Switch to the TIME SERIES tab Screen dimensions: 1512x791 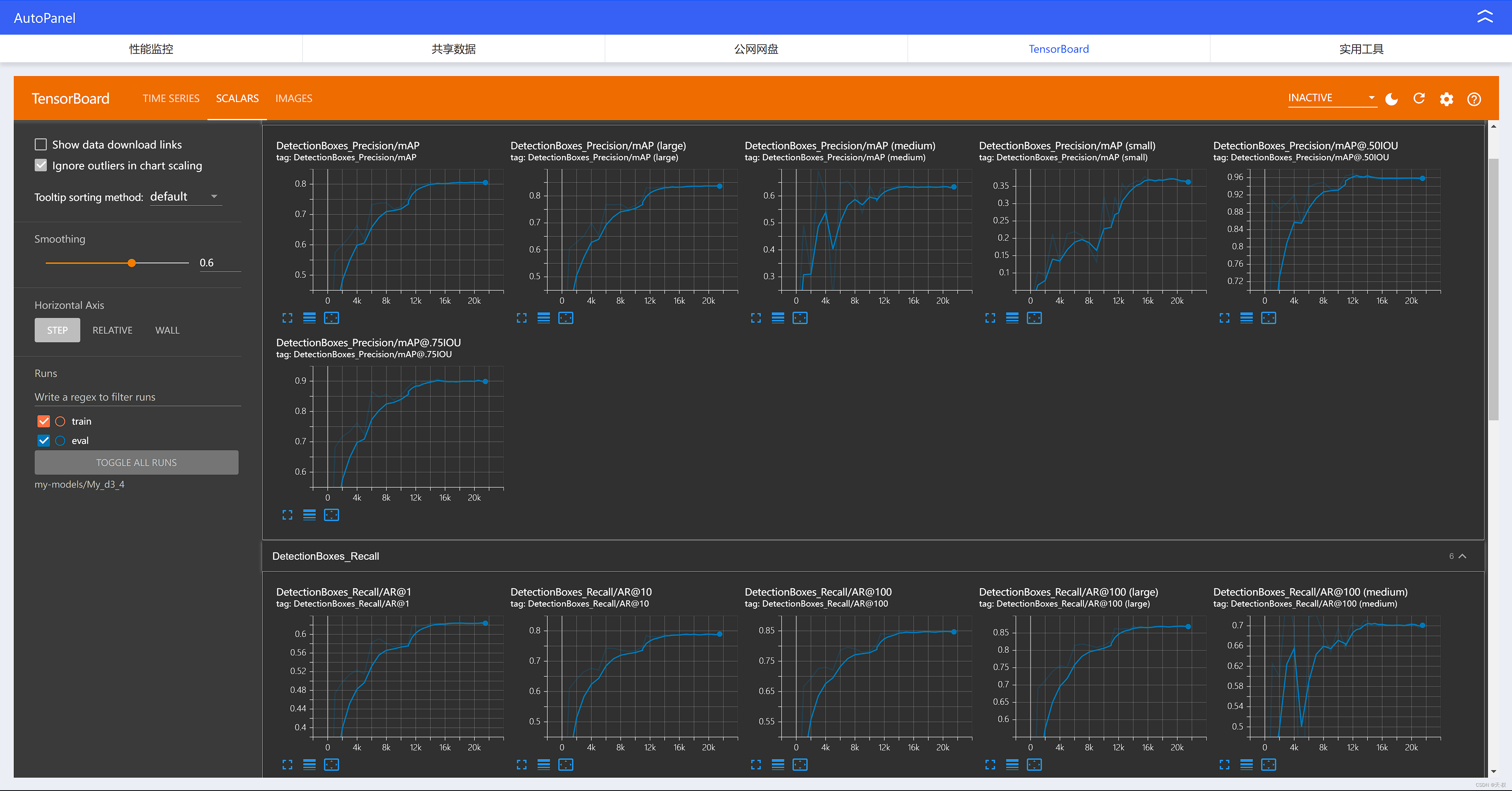(170, 98)
